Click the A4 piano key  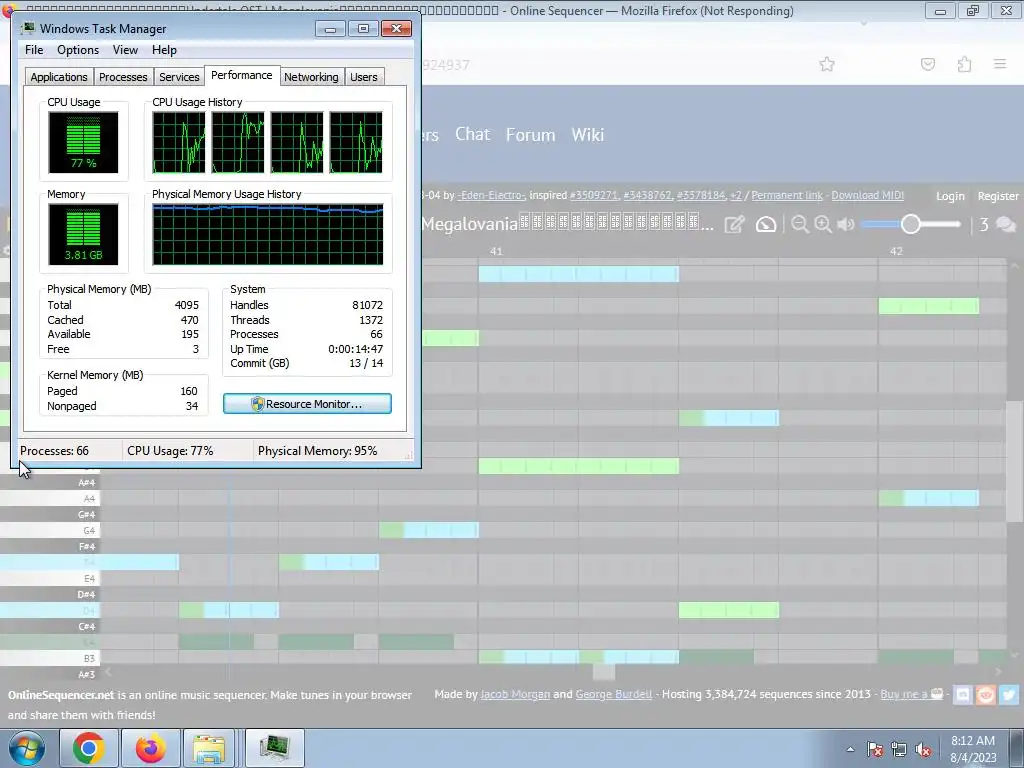coord(50,498)
